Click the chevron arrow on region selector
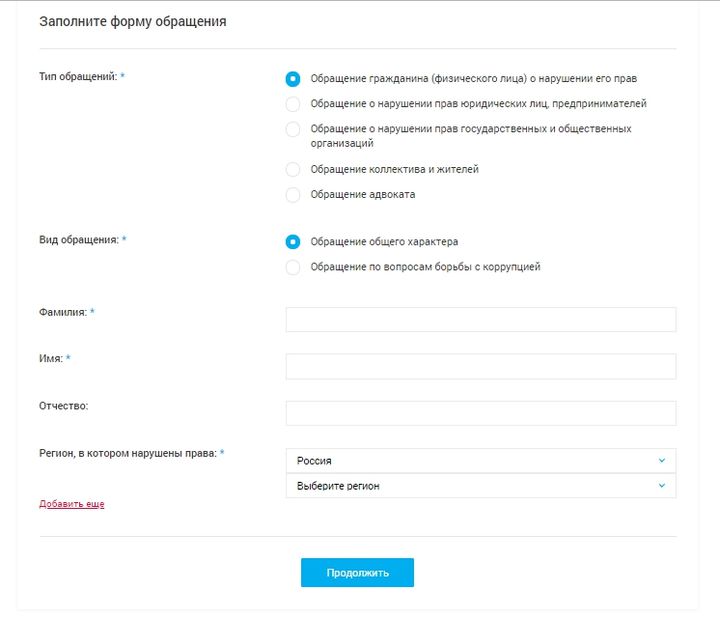720x618 pixels. pos(661,486)
